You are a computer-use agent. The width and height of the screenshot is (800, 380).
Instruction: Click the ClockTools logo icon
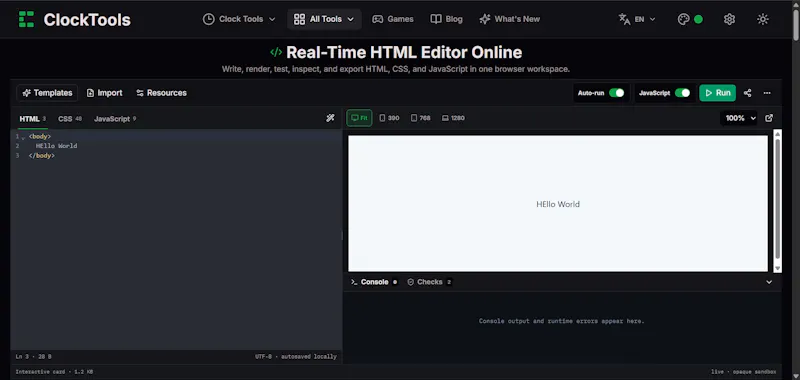(x=26, y=19)
